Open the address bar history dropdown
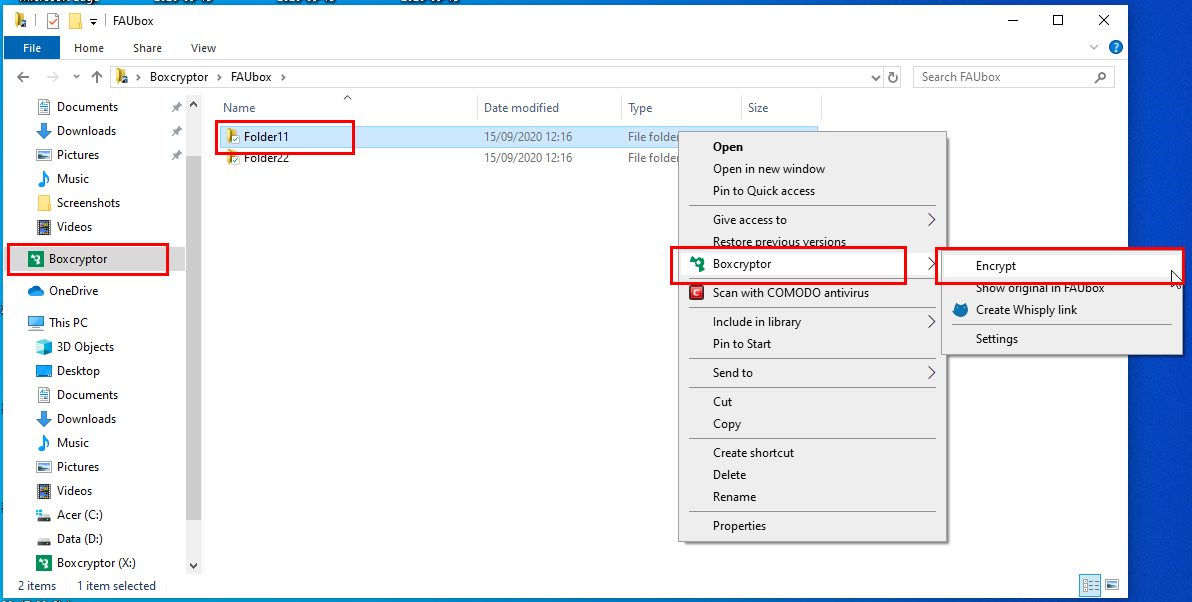 pos(876,77)
